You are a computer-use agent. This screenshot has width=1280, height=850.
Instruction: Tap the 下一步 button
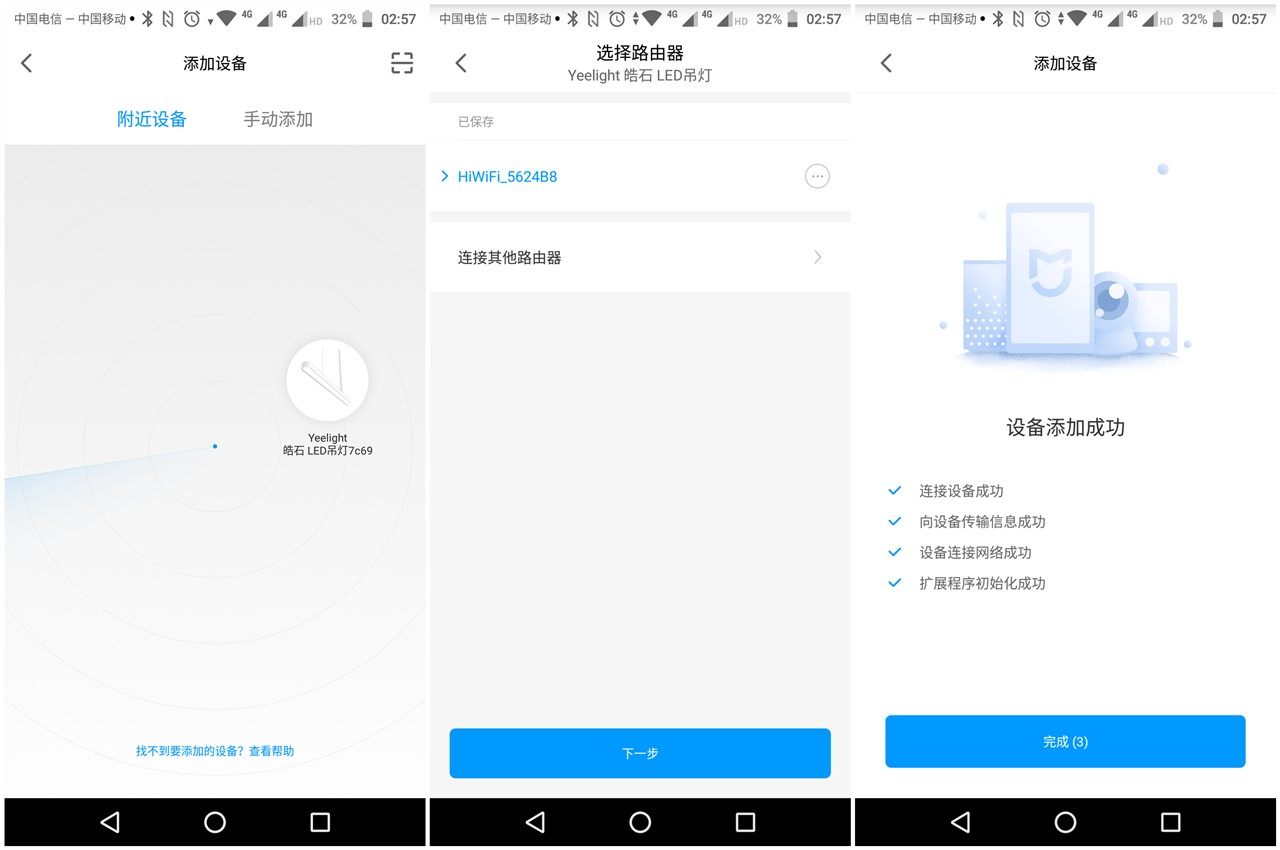click(x=640, y=753)
